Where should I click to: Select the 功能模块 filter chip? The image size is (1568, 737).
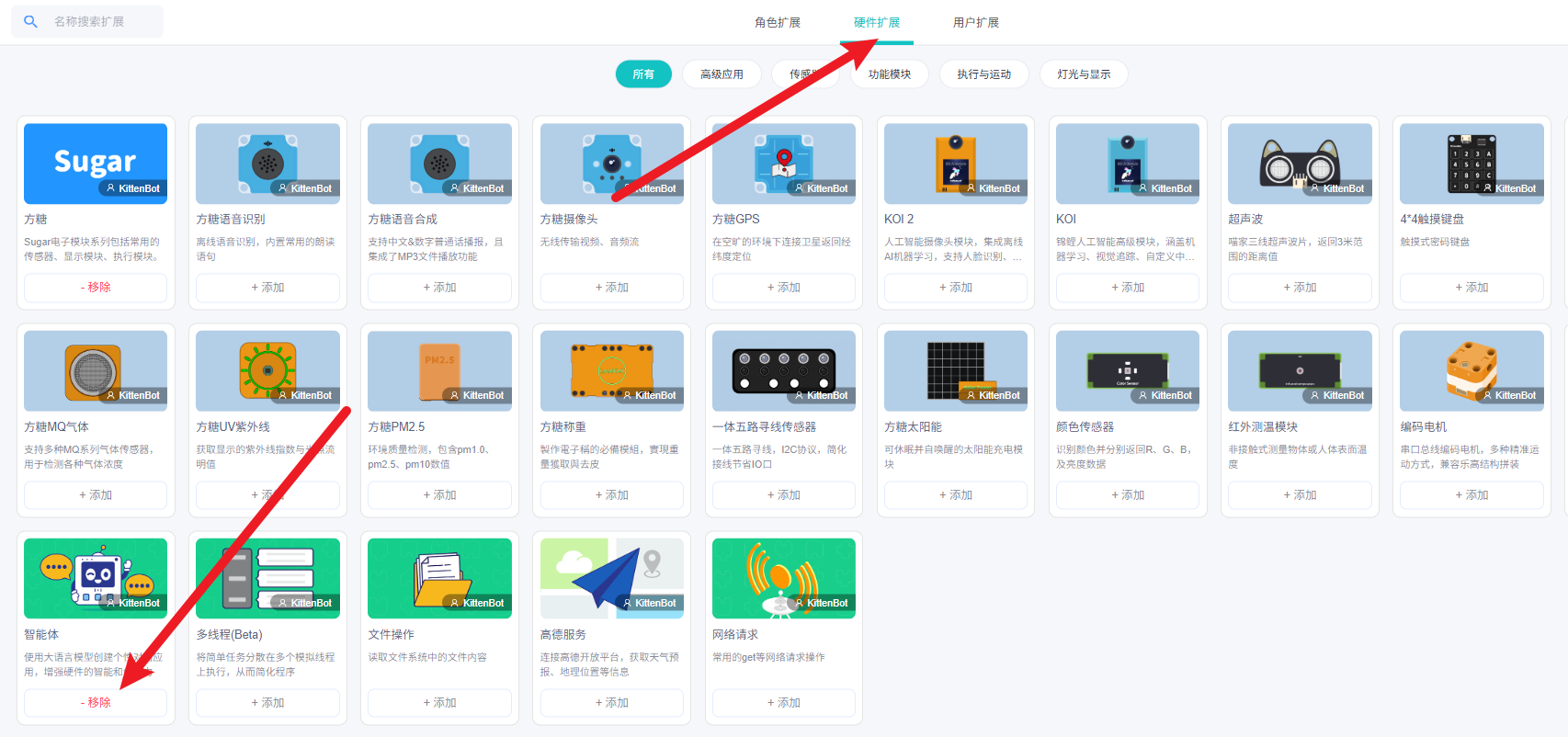coord(890,74)
